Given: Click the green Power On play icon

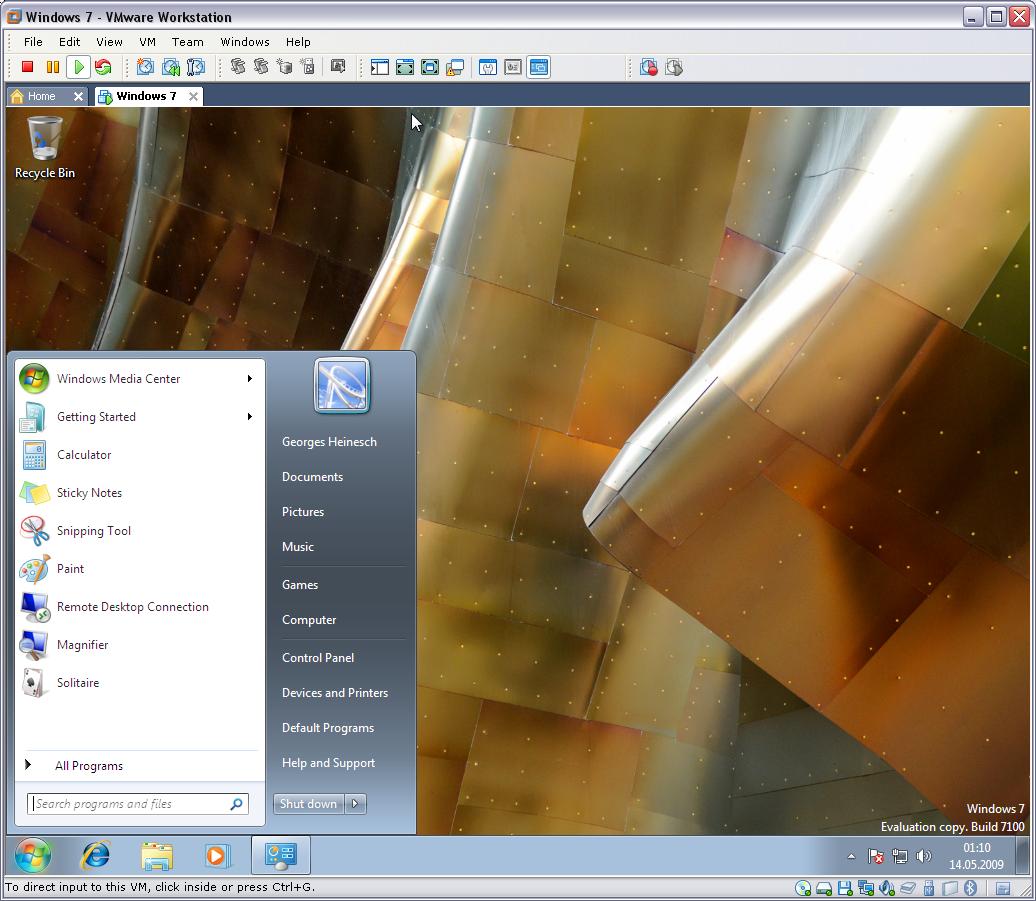Looking at the screenshot, I should coord(79,67).
